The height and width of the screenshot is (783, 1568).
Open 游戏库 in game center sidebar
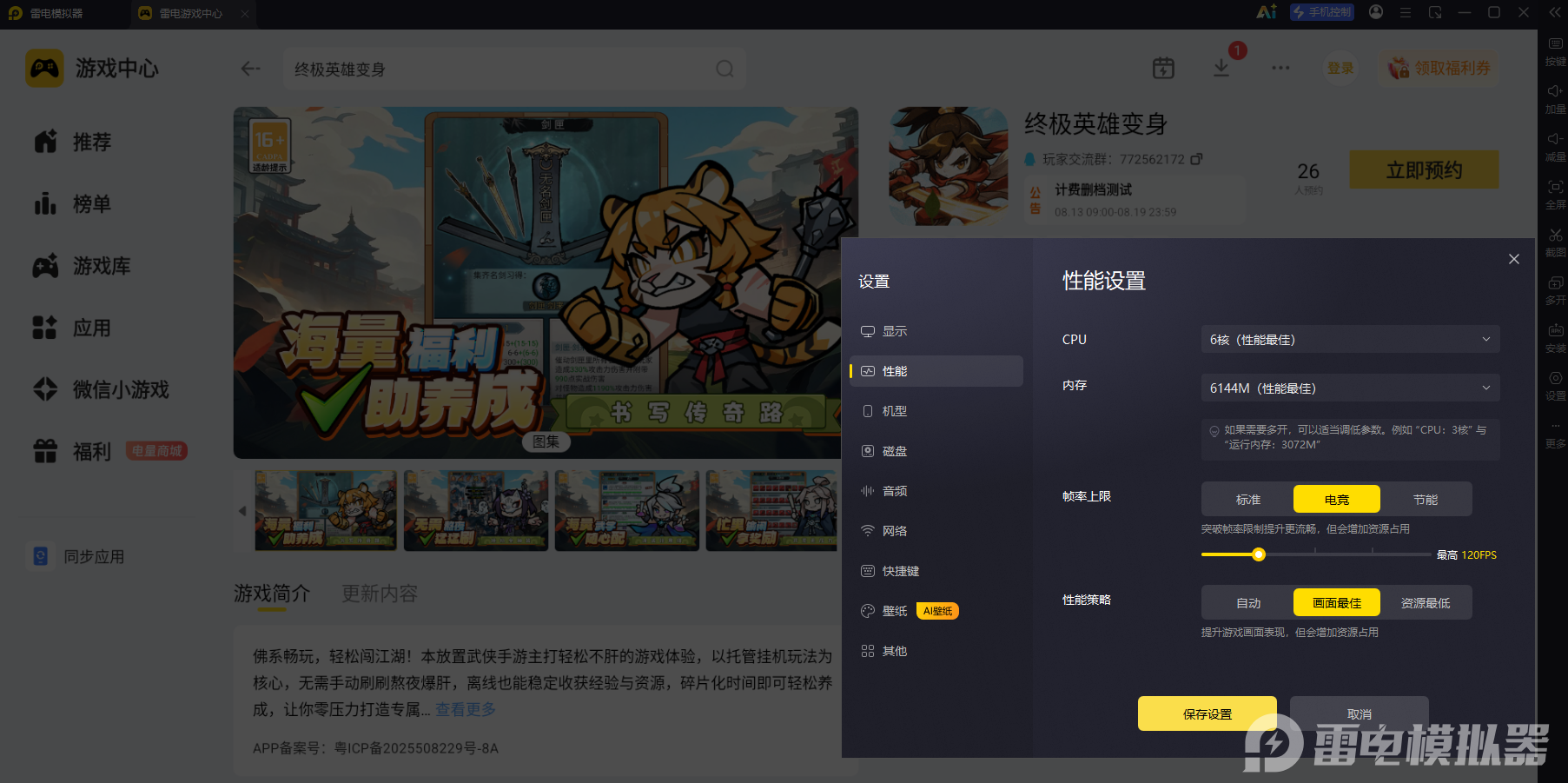click(x=82, y=266)
